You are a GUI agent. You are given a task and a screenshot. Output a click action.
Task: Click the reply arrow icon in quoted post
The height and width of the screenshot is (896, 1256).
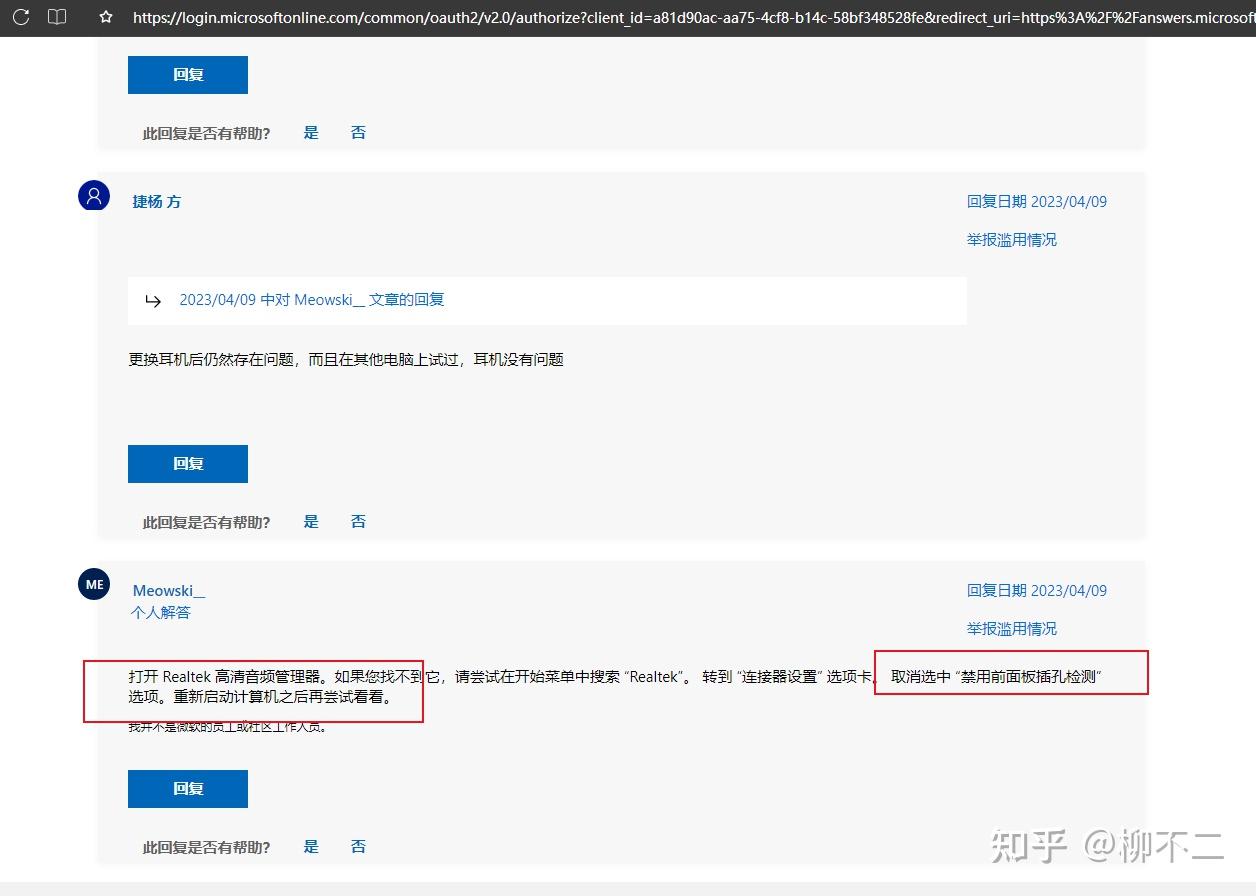(153, 300)
